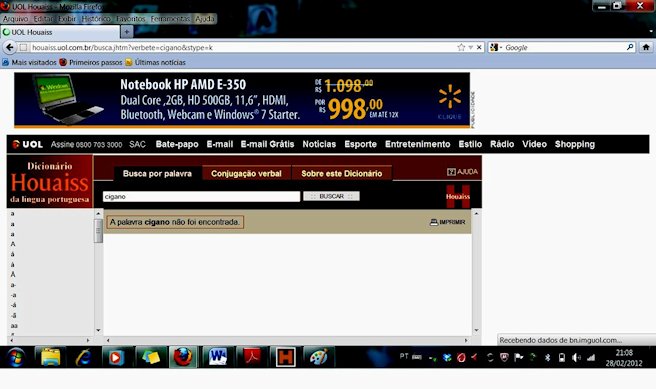Click the UOL logo in black bar
The width and height of the screenshot is (656, 389).
pos(28,144)
